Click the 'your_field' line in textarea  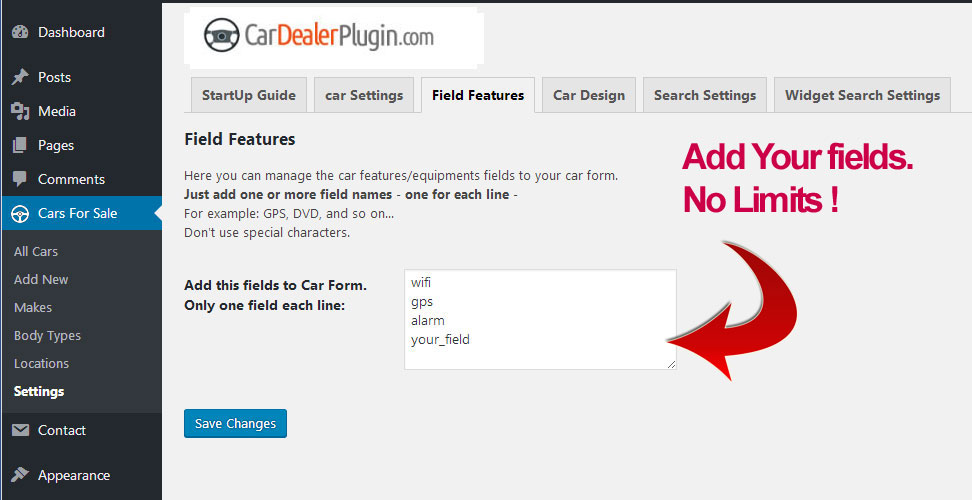440,340
